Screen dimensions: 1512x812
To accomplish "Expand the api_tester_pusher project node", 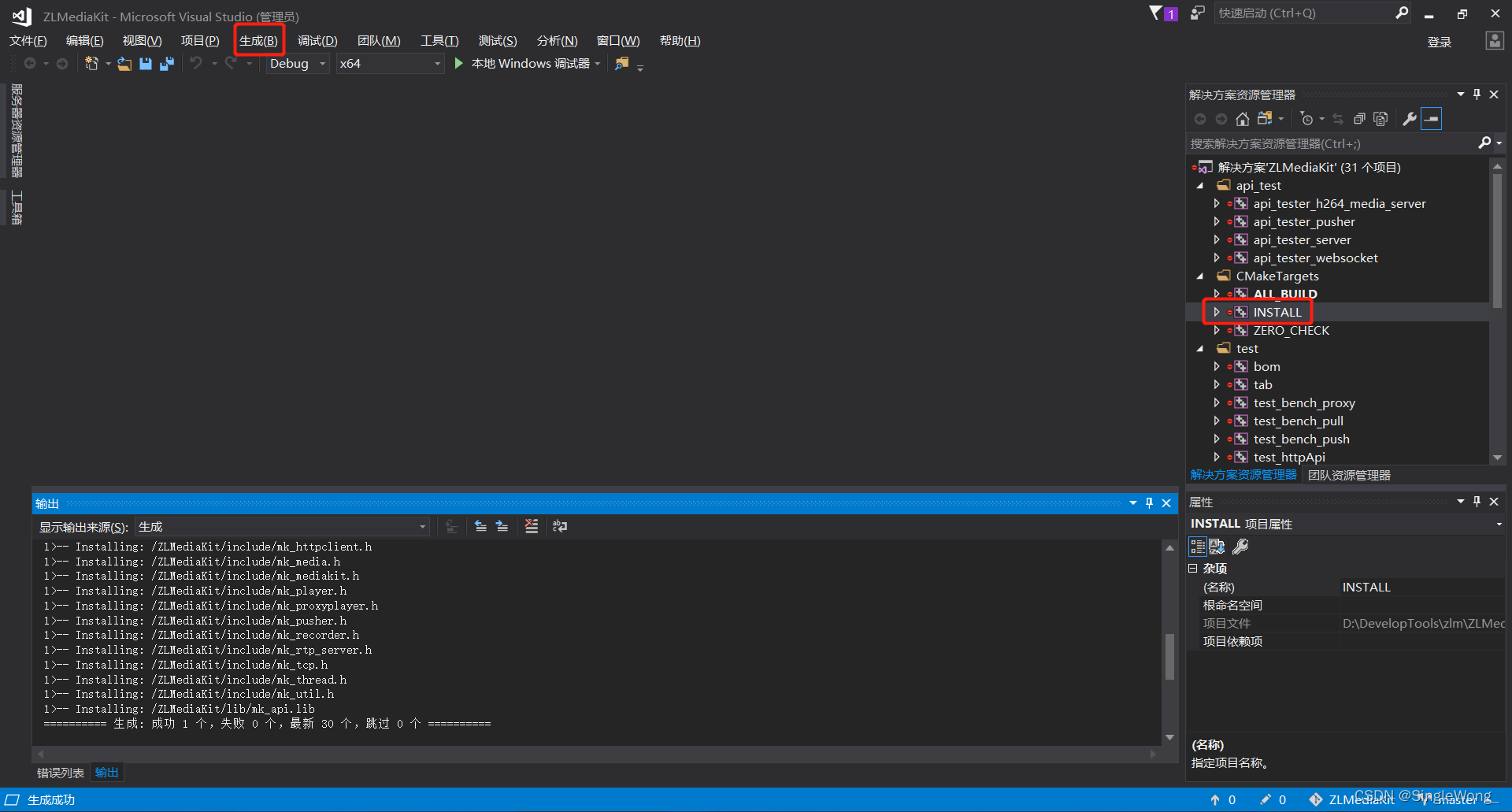I will click(1217, 221).
